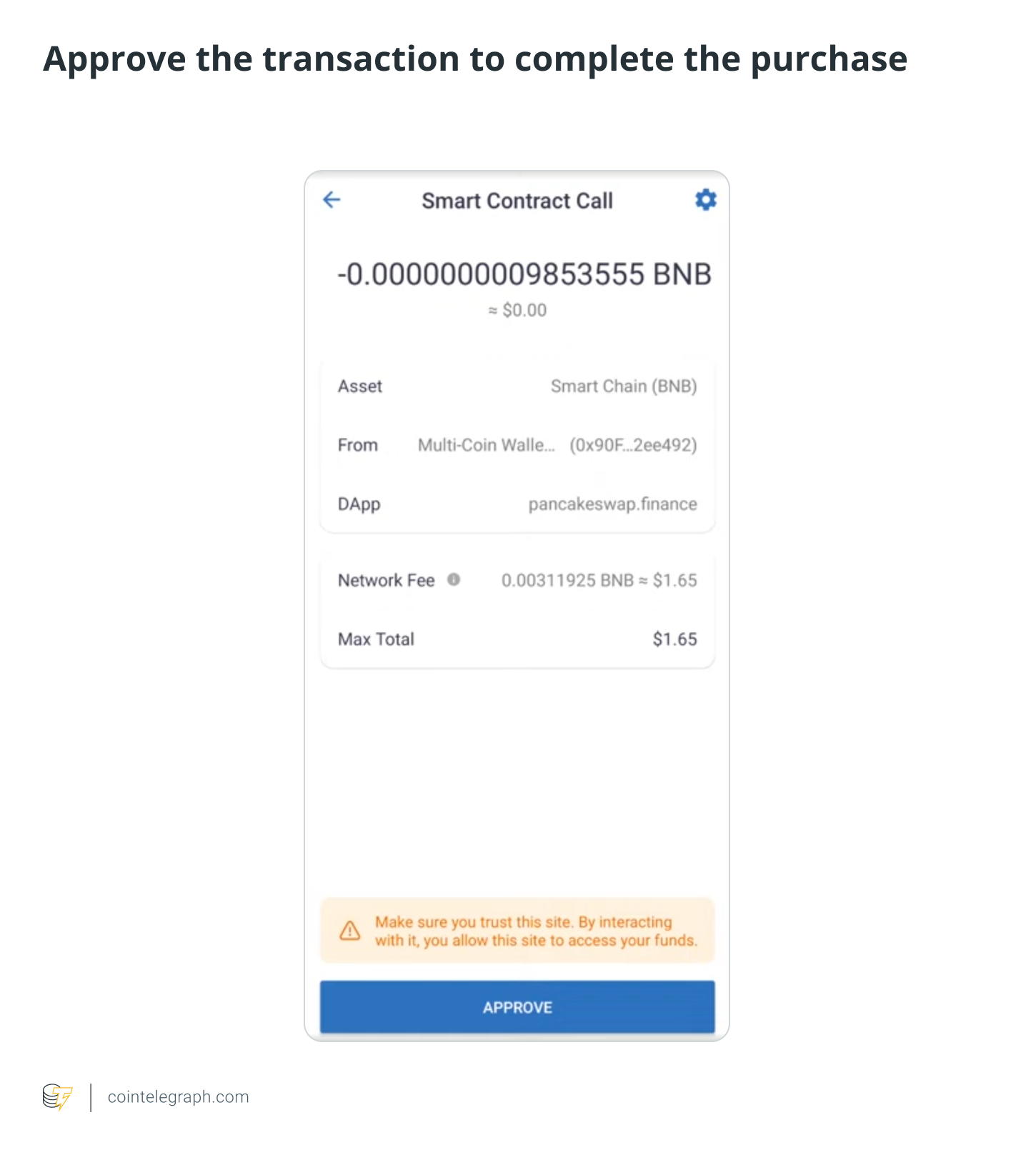Click the trust-this-site warning message
The width and height of the screenshot is (1036, 1155).
click(x=535, y=931)
